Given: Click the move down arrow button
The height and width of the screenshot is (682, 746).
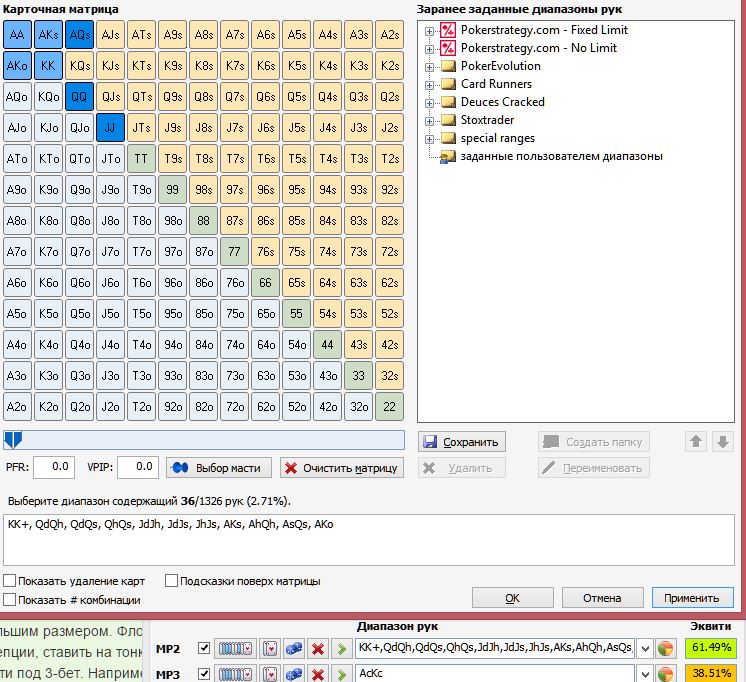Looking at the screenshot, I should [723, 441].
